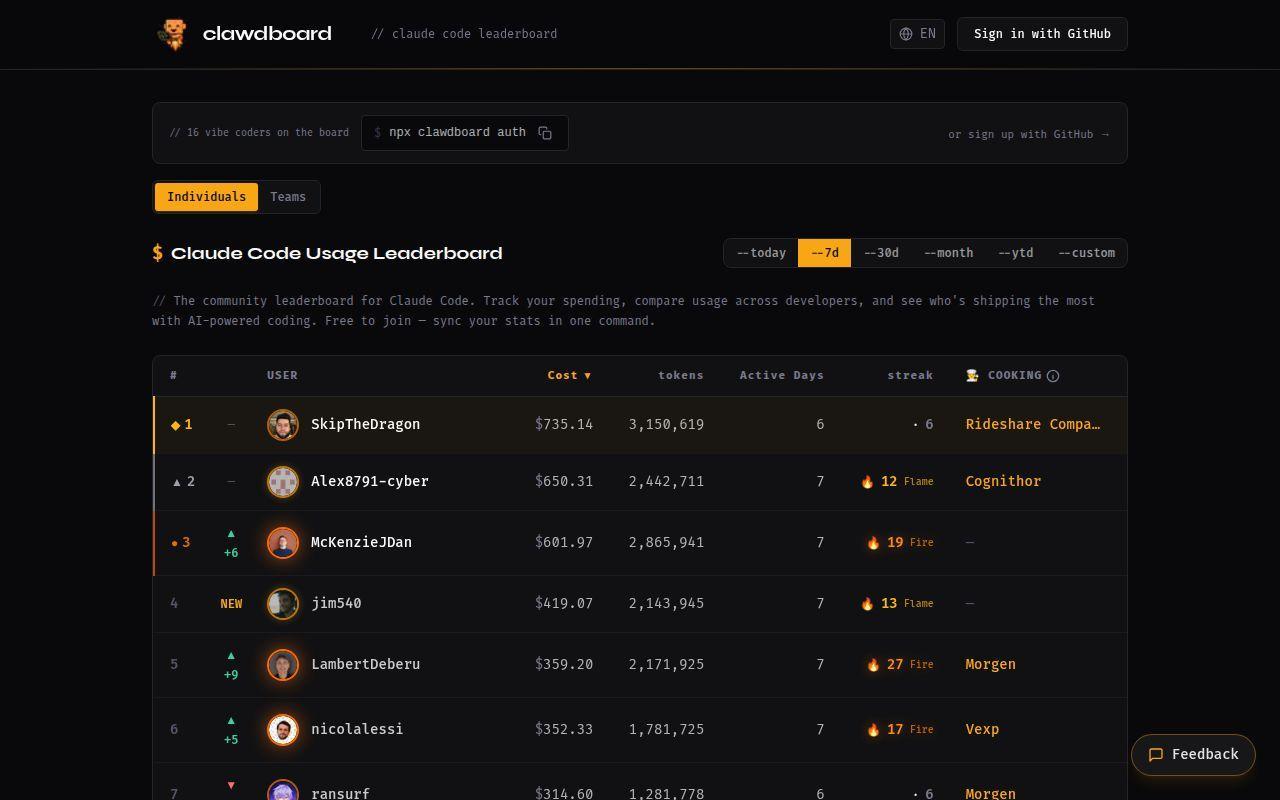This screenshot has width=1280, height=800.
Task: Click the up-arrow +6 rank change for McKenzieJDan
Action: click(x=231, y=543)
